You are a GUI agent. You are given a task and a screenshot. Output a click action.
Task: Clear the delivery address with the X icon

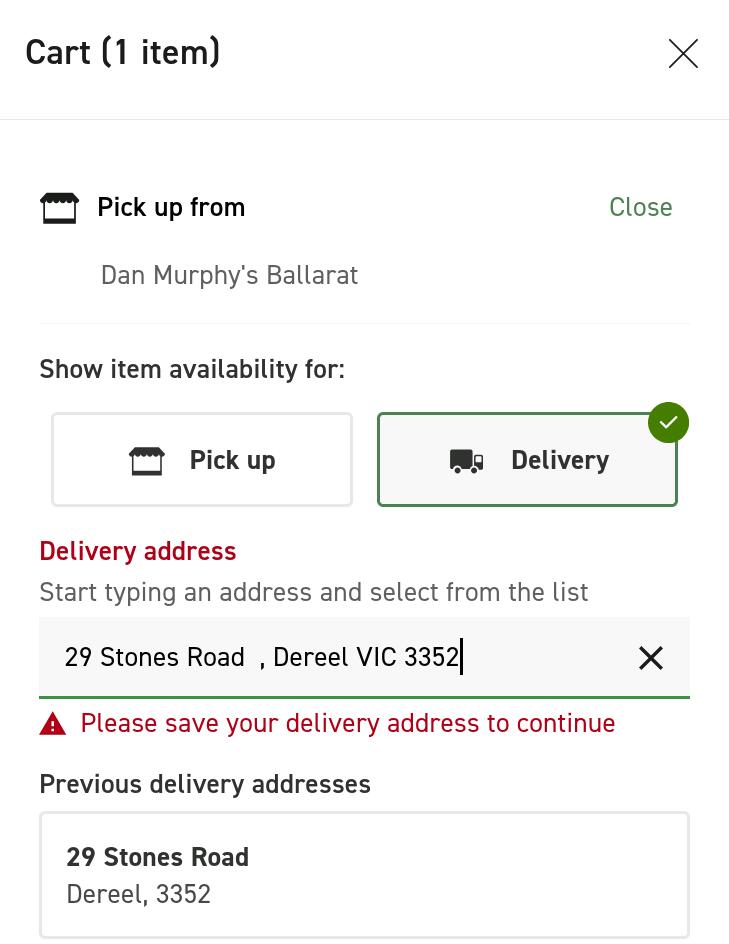tap(651, 657)
